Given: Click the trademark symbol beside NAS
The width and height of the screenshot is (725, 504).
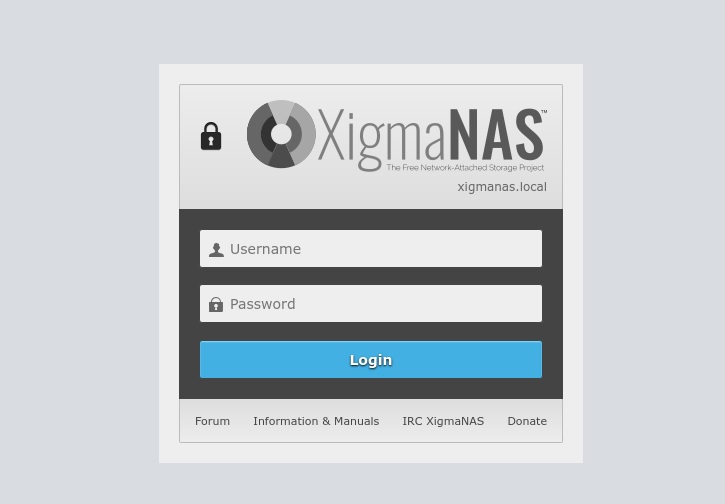Looking at the screenshot, I should pos(544,111).
